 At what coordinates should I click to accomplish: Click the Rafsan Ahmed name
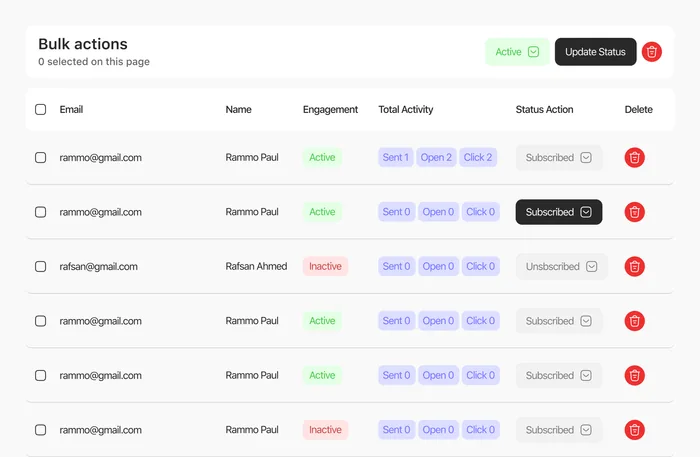coord(256,266)
